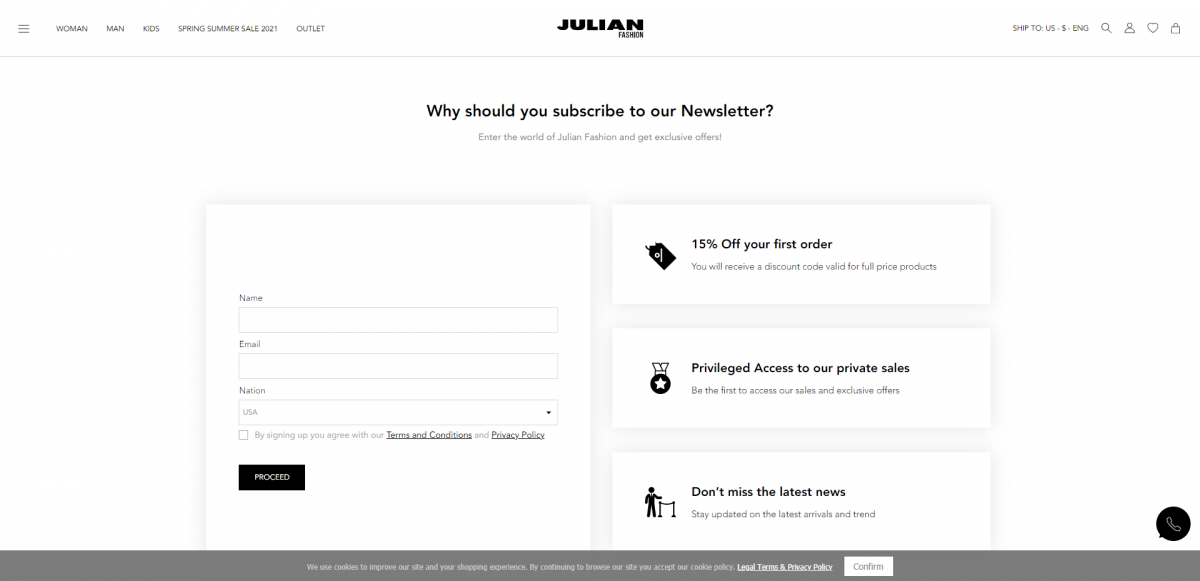Click the medal icon for private sales

[660, 378]
